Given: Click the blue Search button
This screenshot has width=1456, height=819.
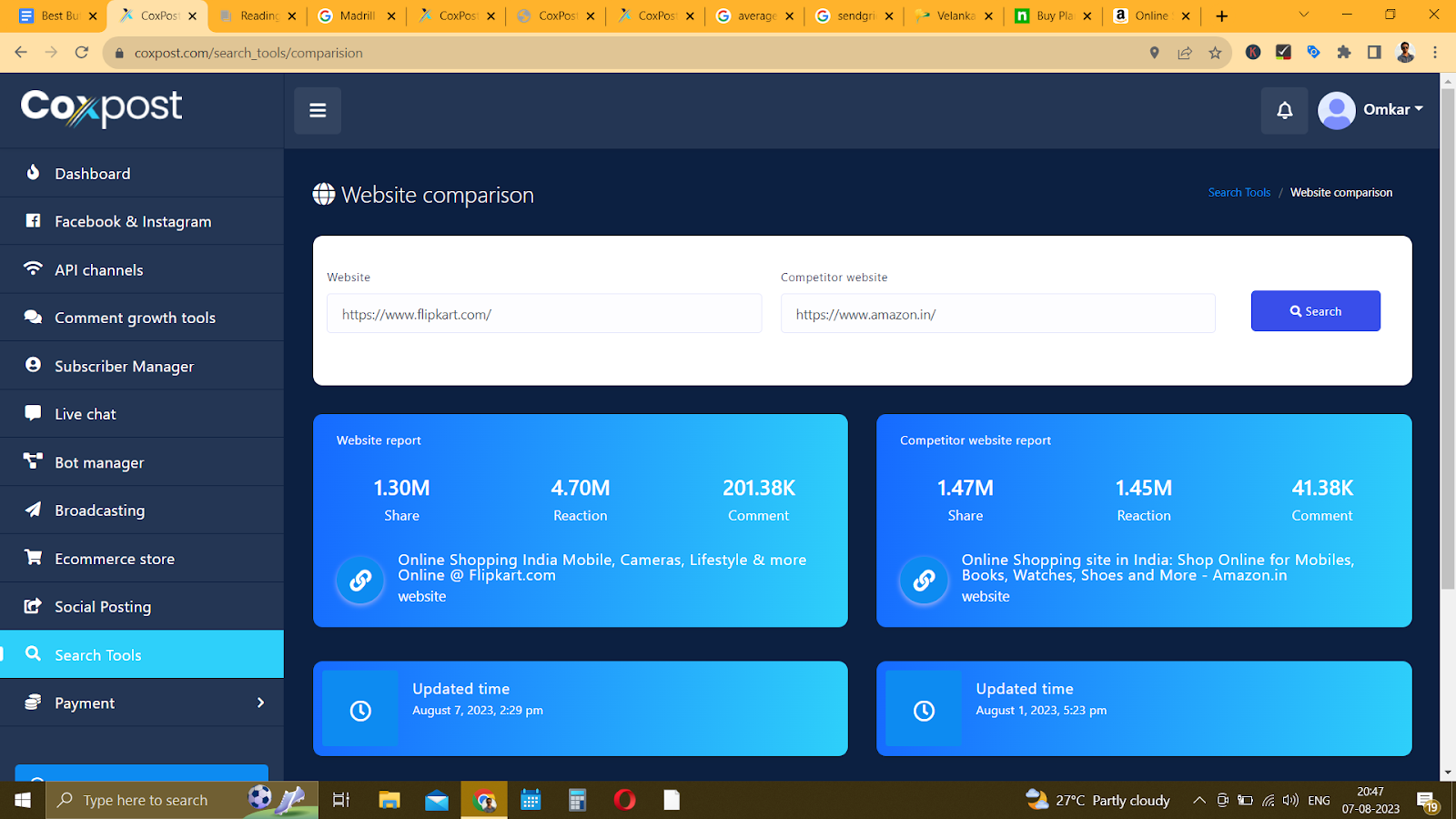Looking at the screenshot, I should pyautogui.click(x=1315, y=311).
